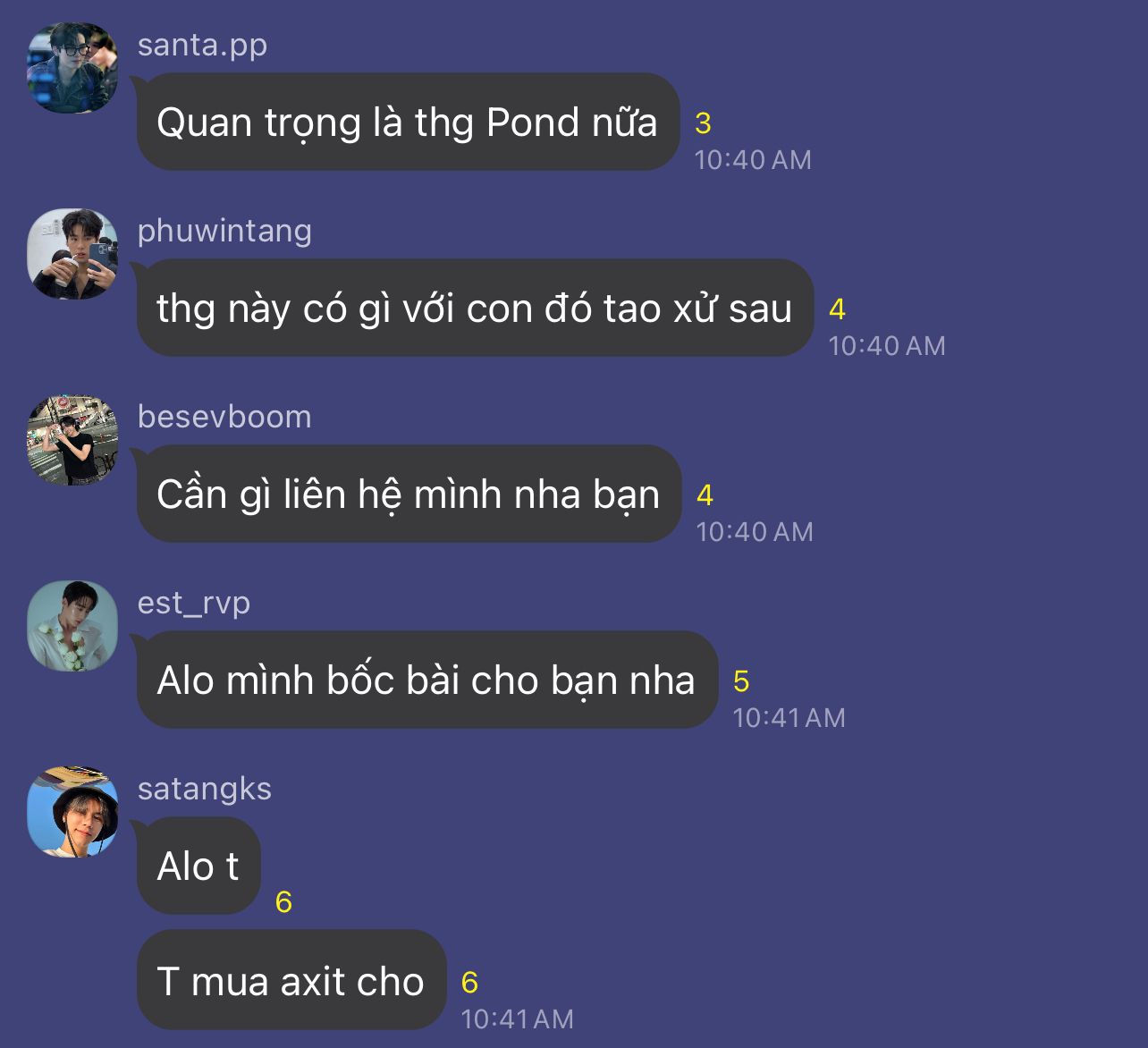The image size is (1148, 1048).
Task: Open the santa.pp username
Action: 202,45
